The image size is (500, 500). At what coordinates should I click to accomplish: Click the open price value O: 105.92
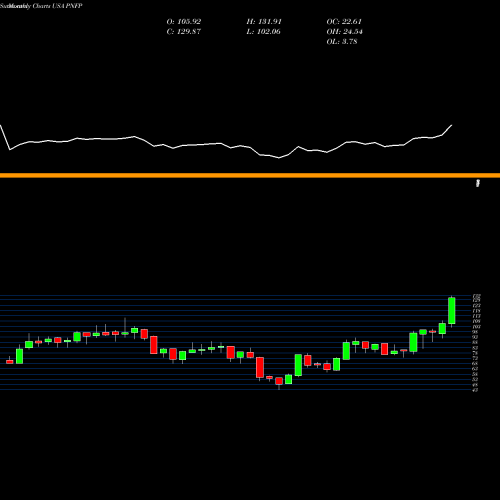(x=184, y=22)
